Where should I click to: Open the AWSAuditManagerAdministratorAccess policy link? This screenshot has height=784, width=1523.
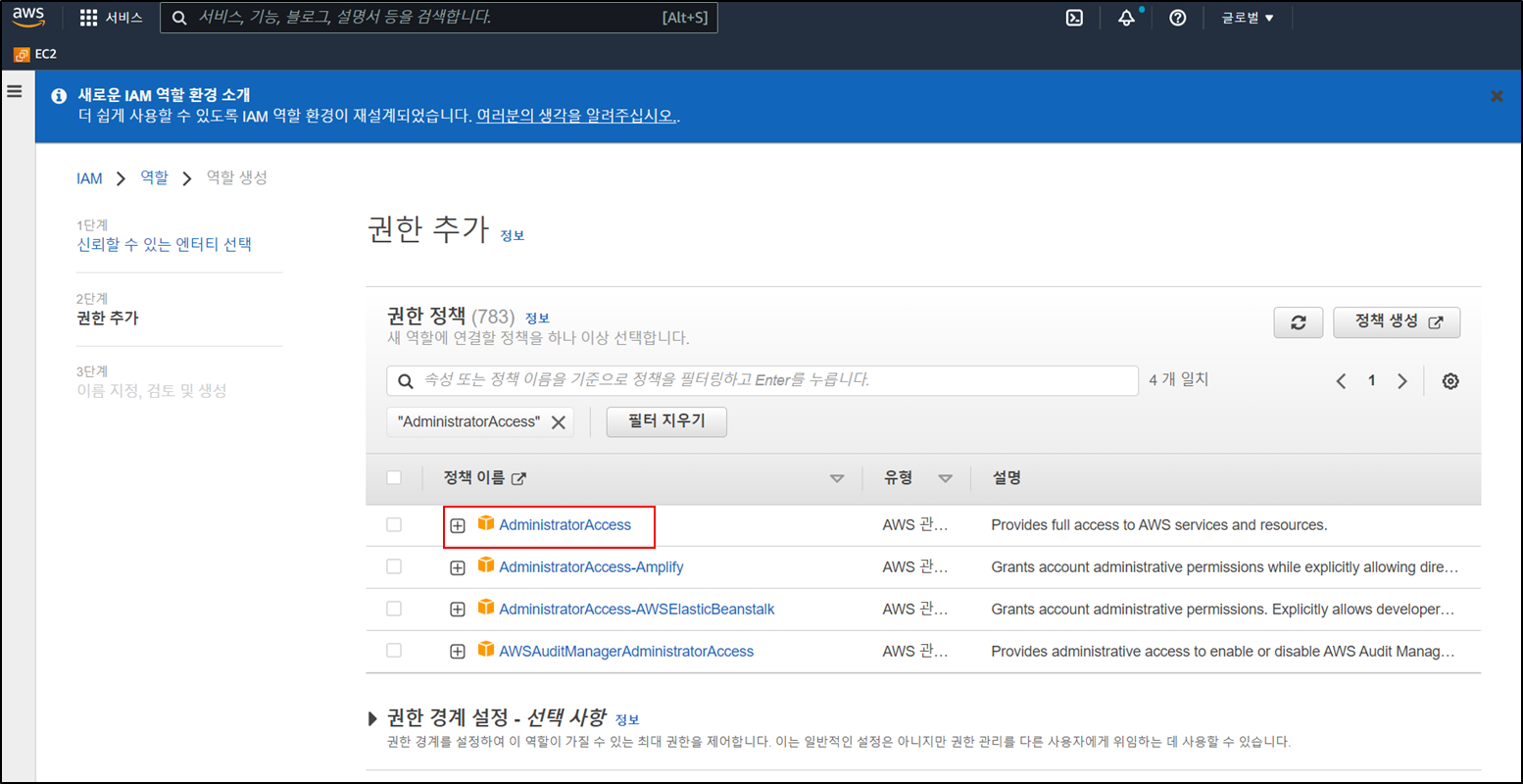click(x=626, y=652)
